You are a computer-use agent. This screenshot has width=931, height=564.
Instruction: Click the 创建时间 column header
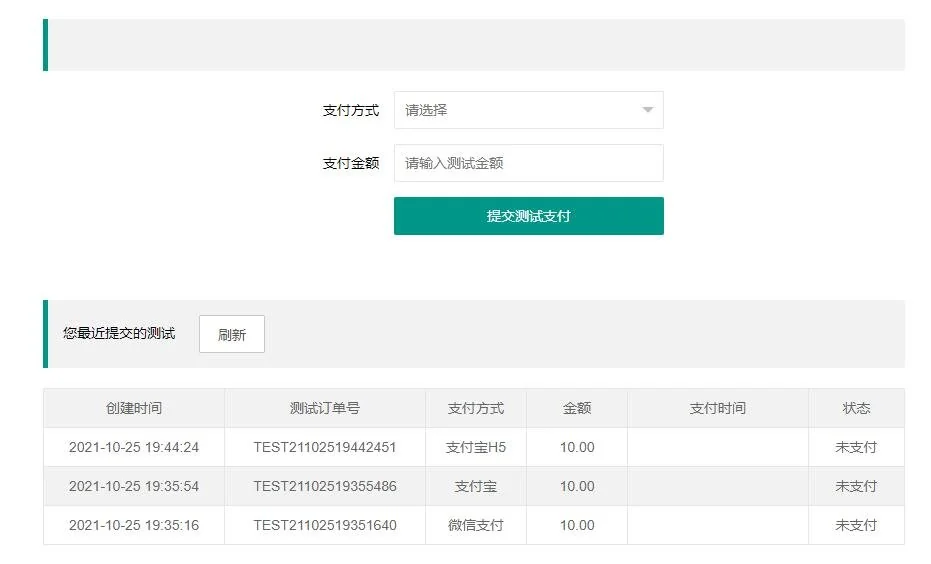tap(134, 408)
